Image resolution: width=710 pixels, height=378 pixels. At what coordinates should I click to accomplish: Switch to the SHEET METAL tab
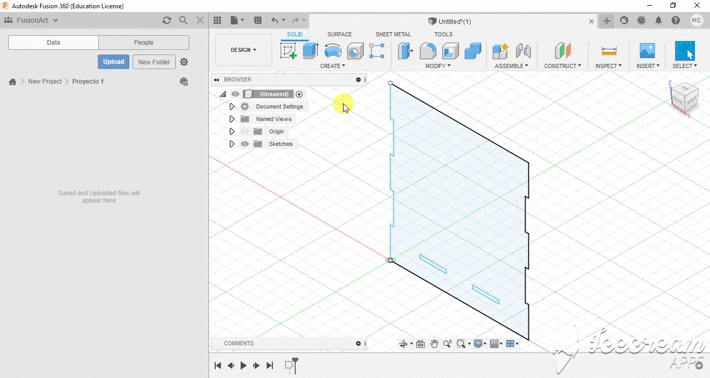click(x=393, y=34)
